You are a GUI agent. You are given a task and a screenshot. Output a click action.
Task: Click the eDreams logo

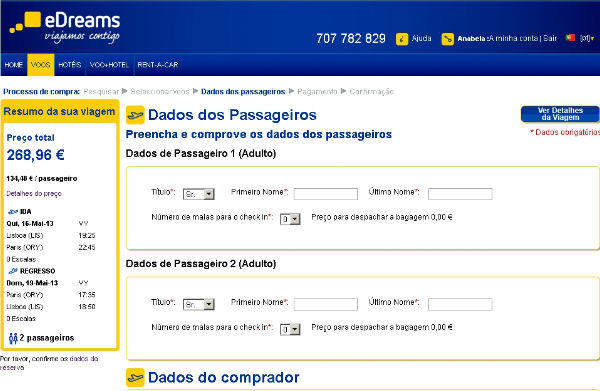(65, 27)
